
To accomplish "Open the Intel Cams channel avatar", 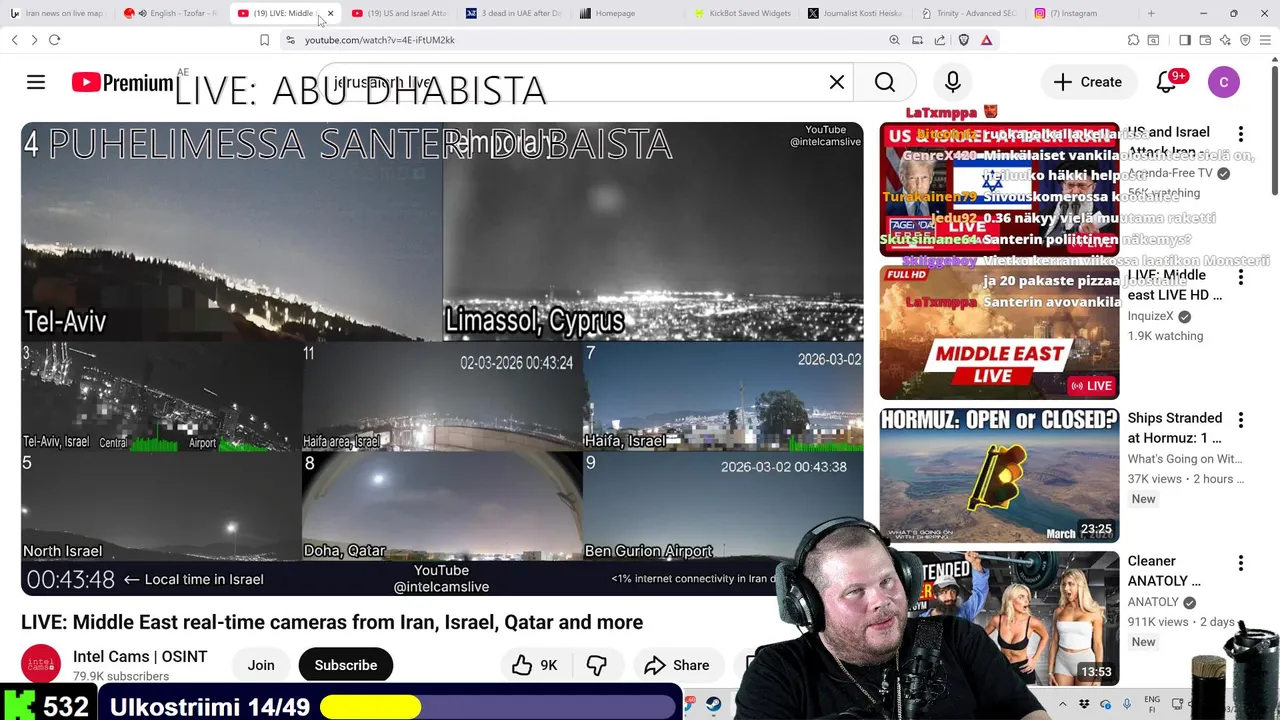I will click(42, 664).
